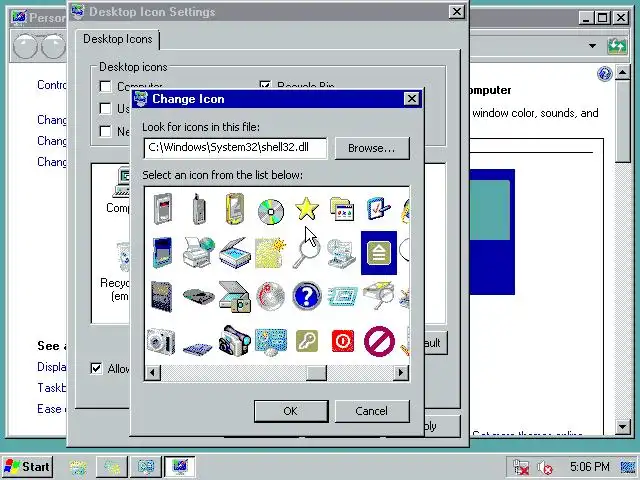Image resolution: width=640 pixels, height=480 pixels.
Task: Choose the flatbed scanner icon
Action: [x=234, y=252]
